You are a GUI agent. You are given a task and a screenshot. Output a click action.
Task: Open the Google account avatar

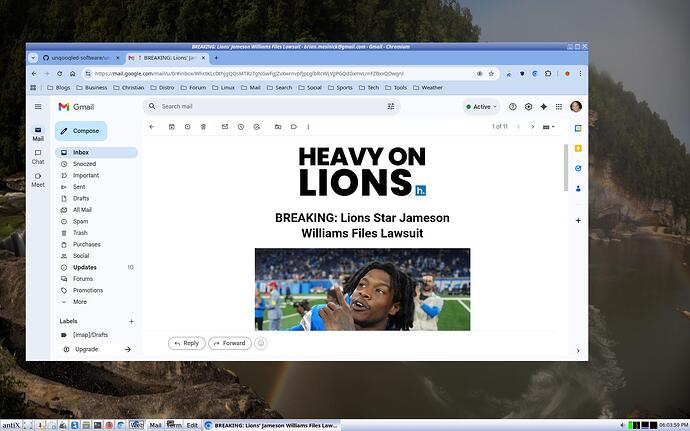tap(576, 107)
